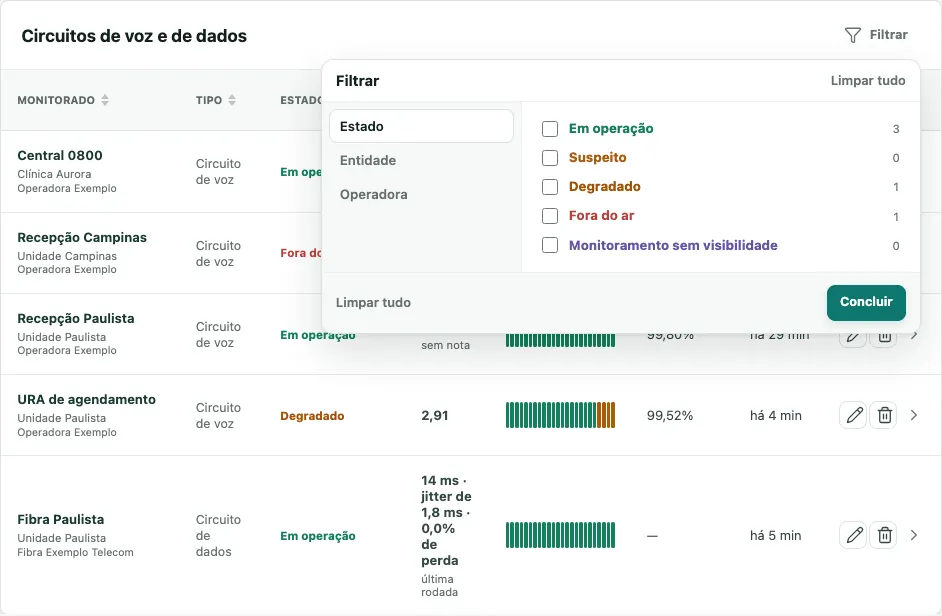
Task: Open the URA de agendamento circuit name
Action: click(87, 400)
